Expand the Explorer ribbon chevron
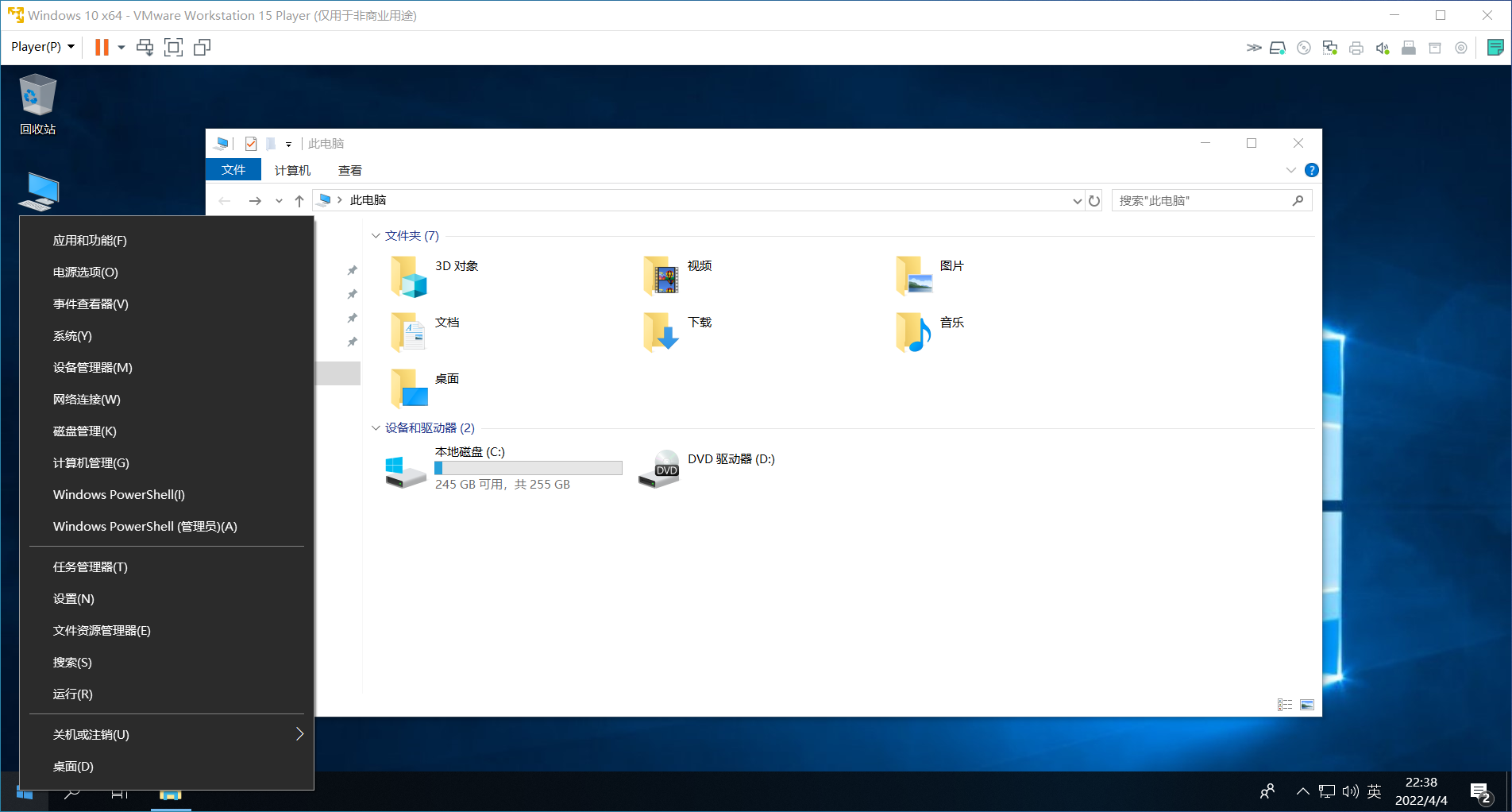 point(1290,170)
